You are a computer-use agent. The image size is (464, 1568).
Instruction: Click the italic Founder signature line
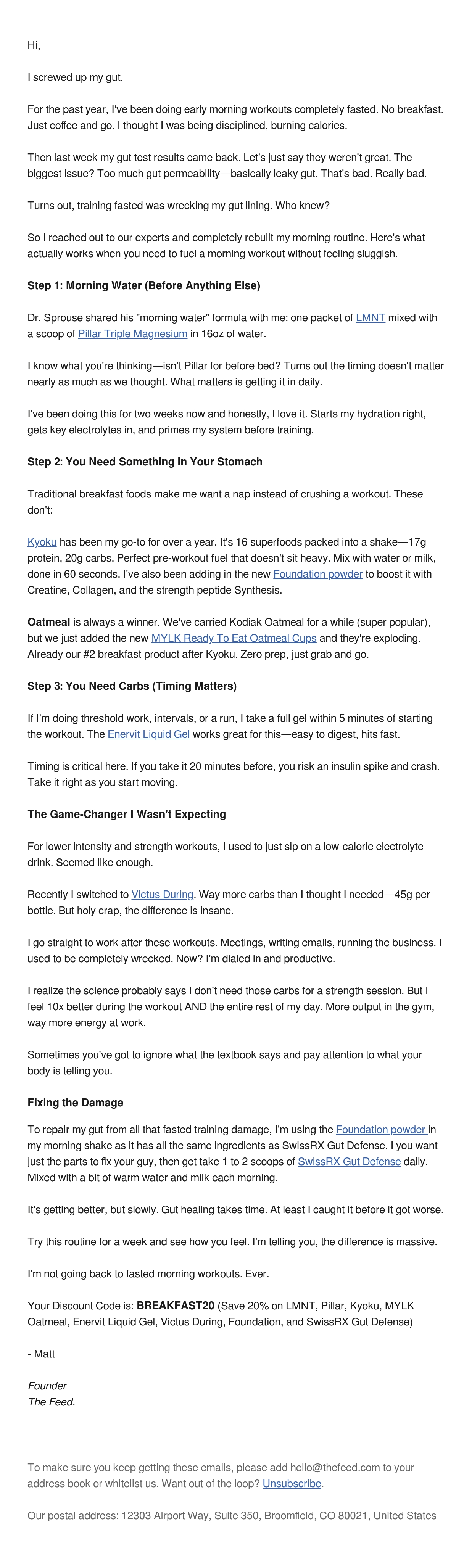click(47, 1385)
